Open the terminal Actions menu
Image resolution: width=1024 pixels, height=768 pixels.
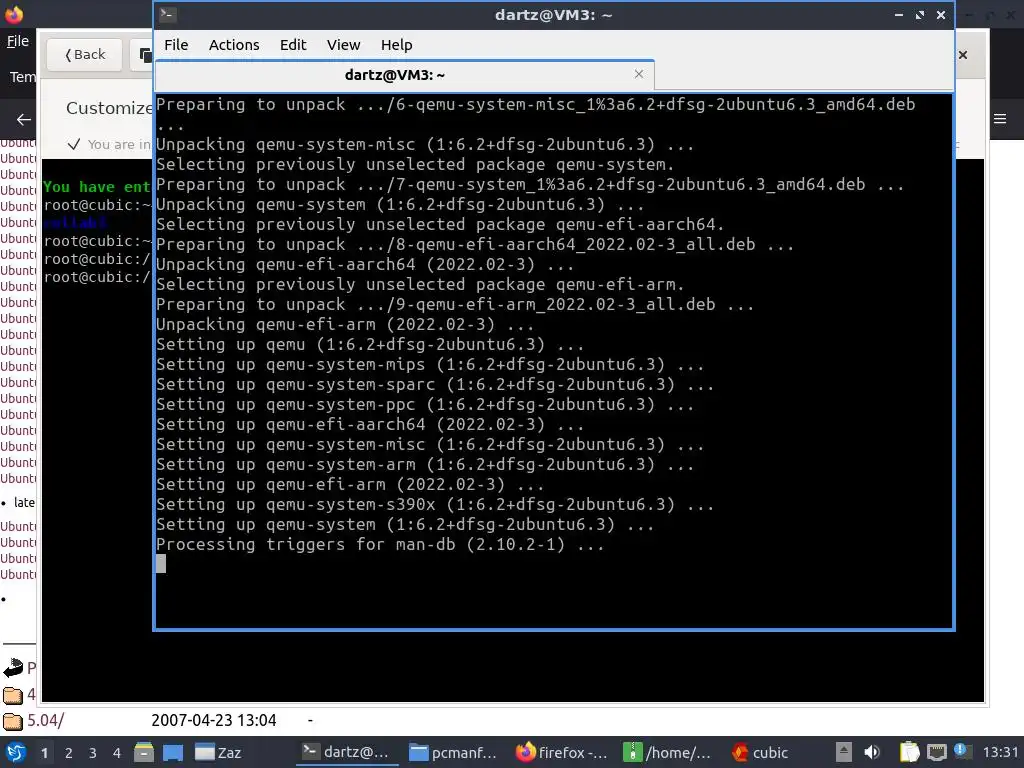pyautogui.click(x=234, y=44)
